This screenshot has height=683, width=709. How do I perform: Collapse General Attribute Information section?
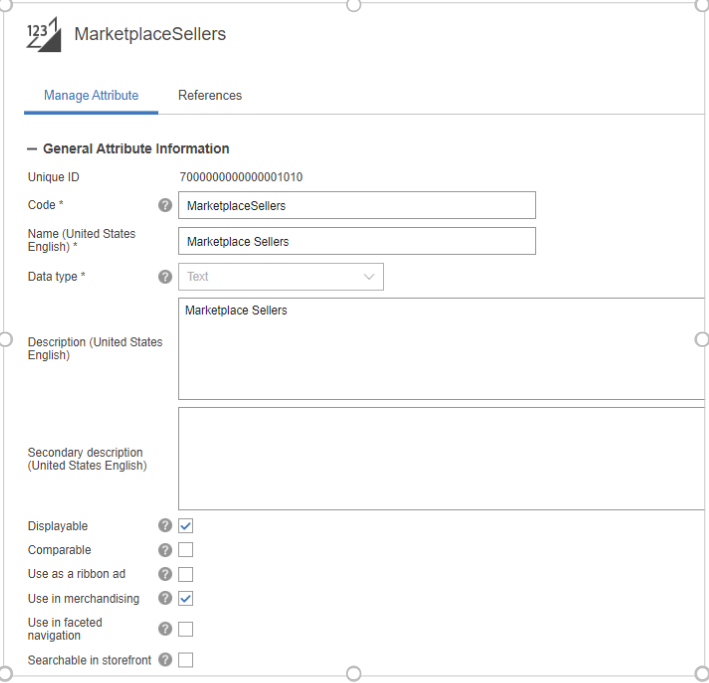pos(32,149)
